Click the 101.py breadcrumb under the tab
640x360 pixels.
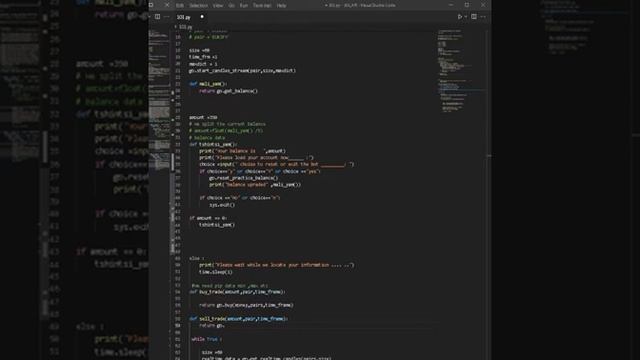coord(185,27)
